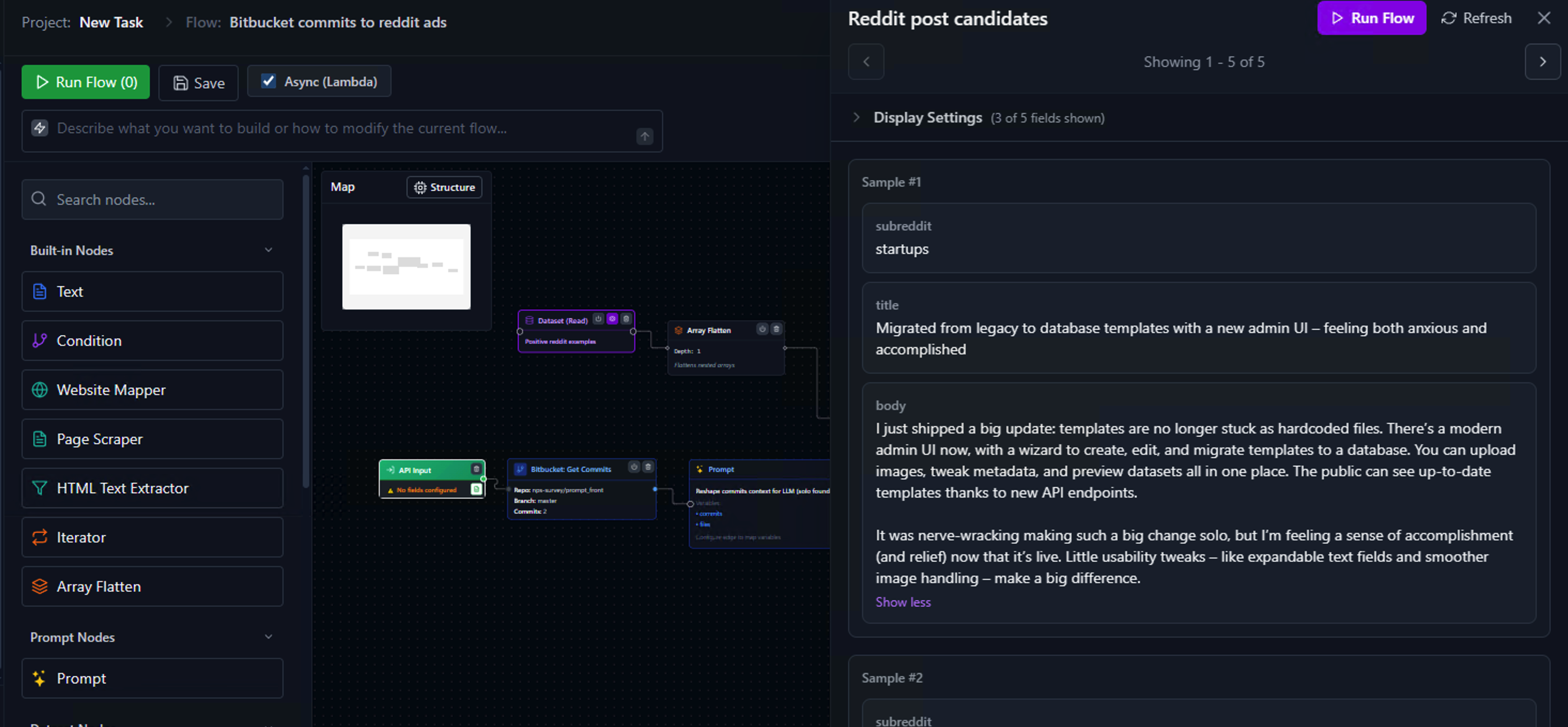
Task: Expand Display Settings in Reddit post candidates panel
Action: [857, 118]
